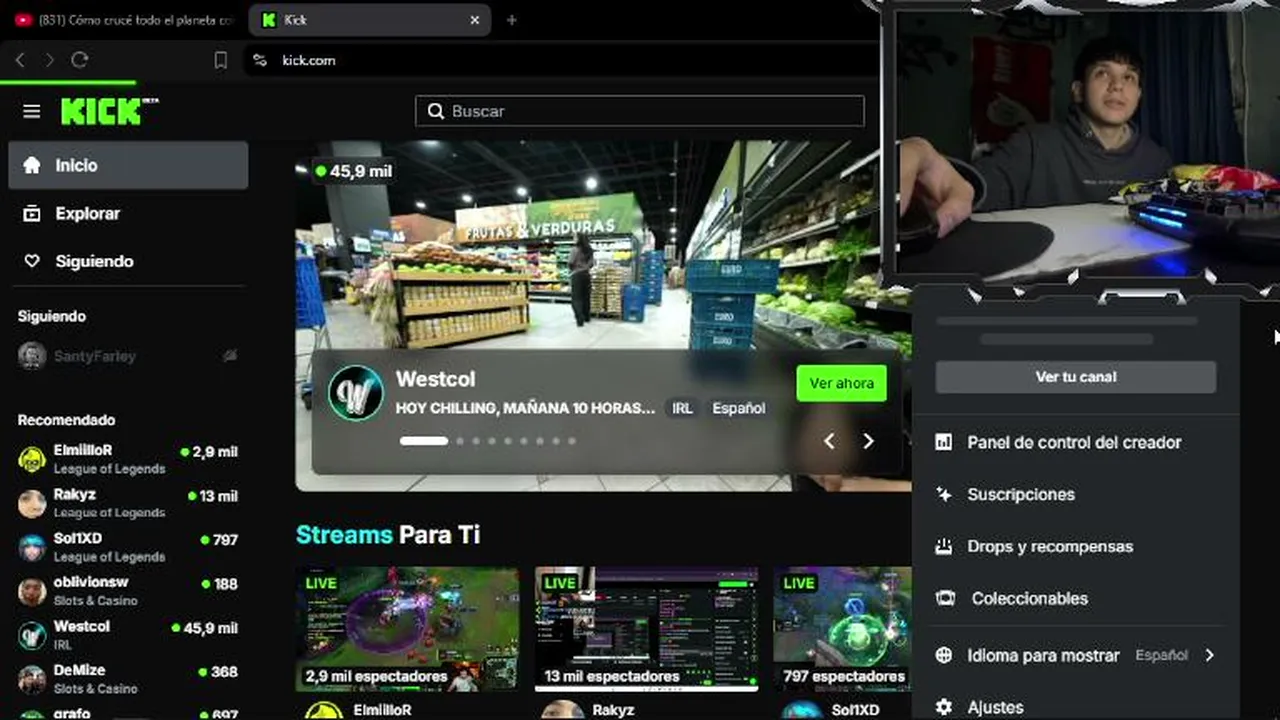1280x720 pixels.
Task: Click ElmillloR's avatar in Recomendado list
Action: (x=32, y=460)
